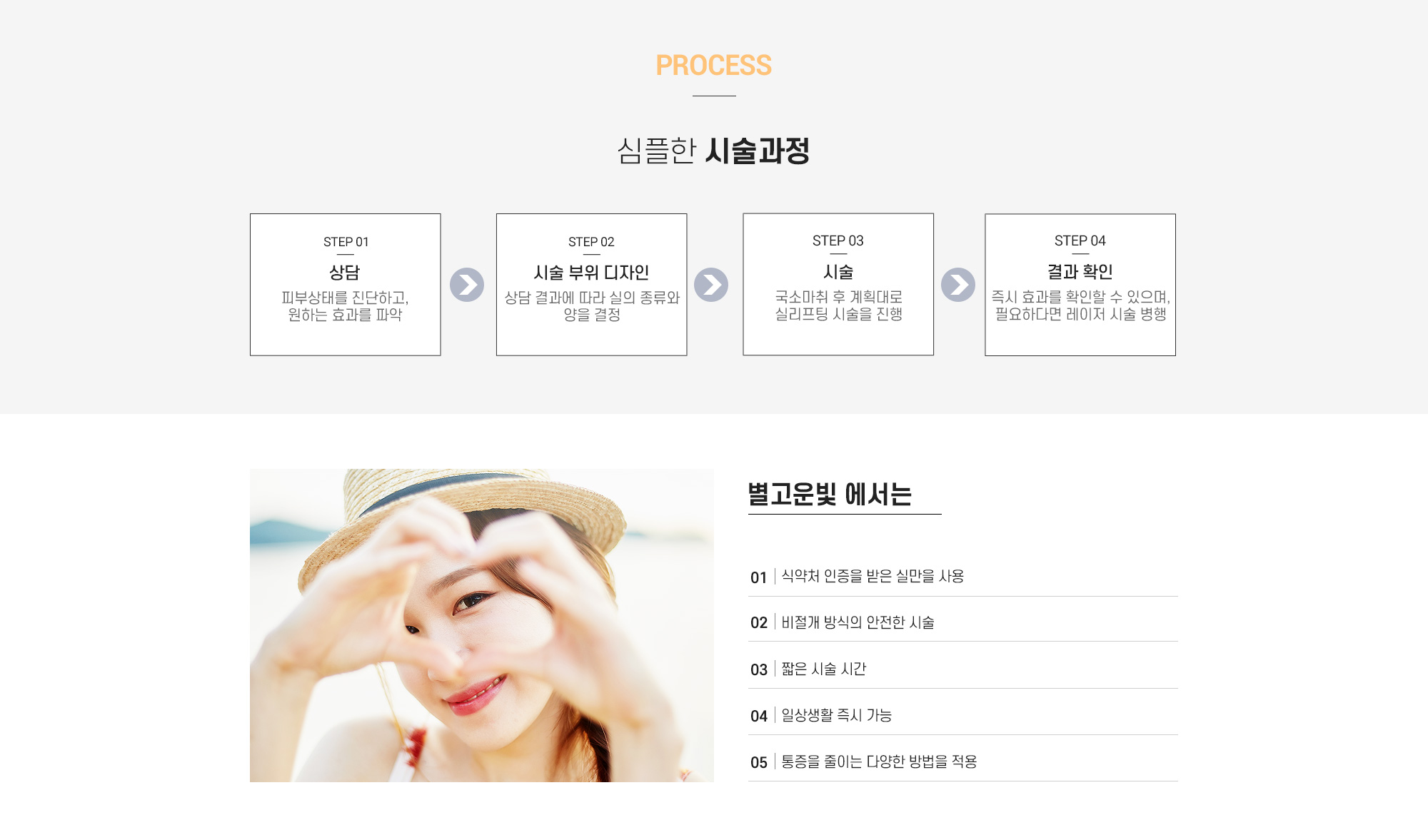The height and width of the screenshot is (840, 1428).
Task: Select the STEP 02 시술 부위 디자인 card
Action: click(x=592, y=285)
